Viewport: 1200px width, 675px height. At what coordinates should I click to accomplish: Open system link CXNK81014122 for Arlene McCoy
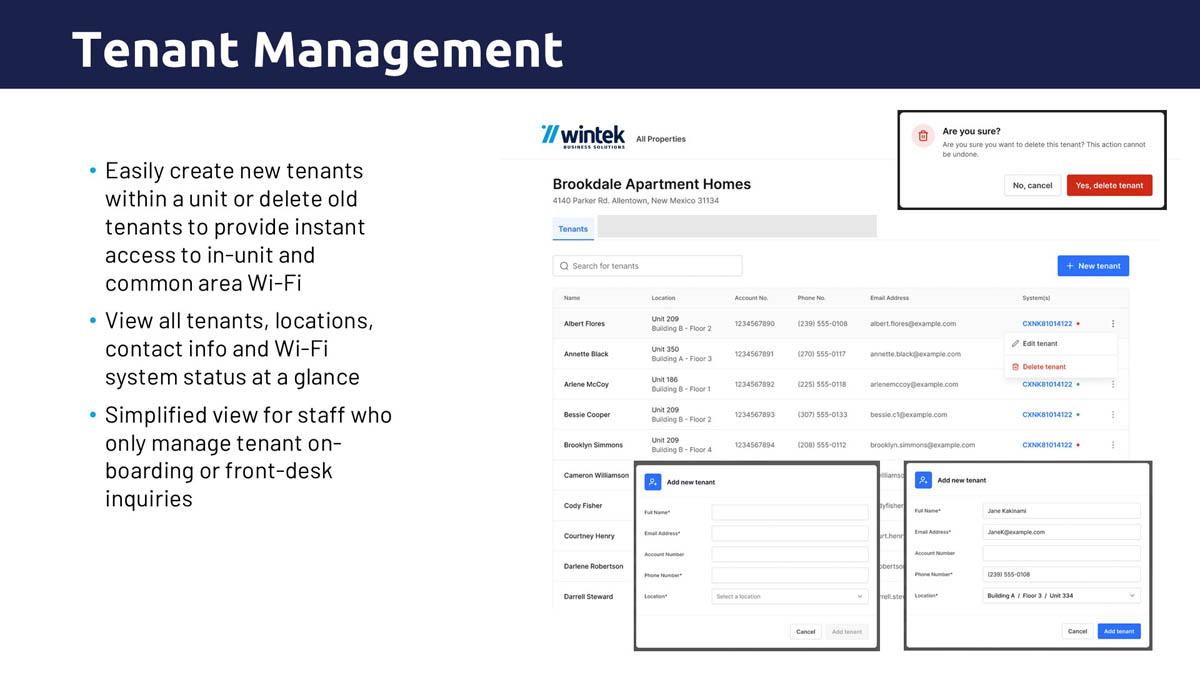point(1047,384)
